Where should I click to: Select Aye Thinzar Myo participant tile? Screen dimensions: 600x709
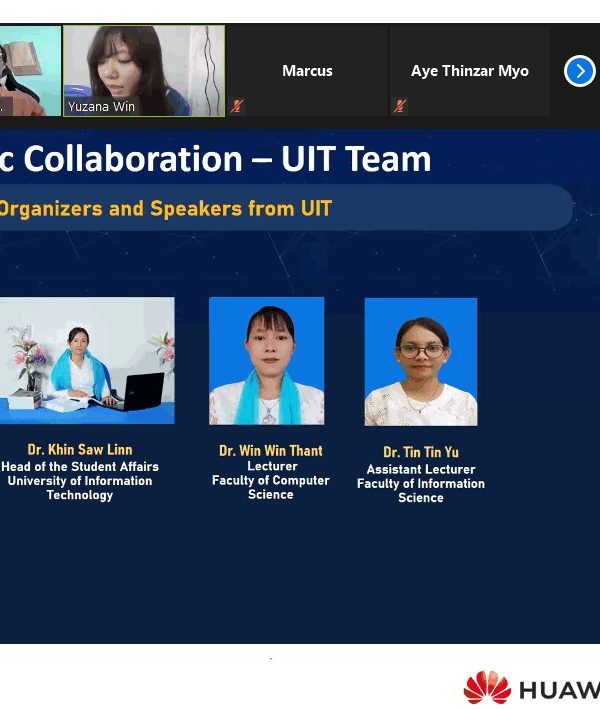point(469,71)
